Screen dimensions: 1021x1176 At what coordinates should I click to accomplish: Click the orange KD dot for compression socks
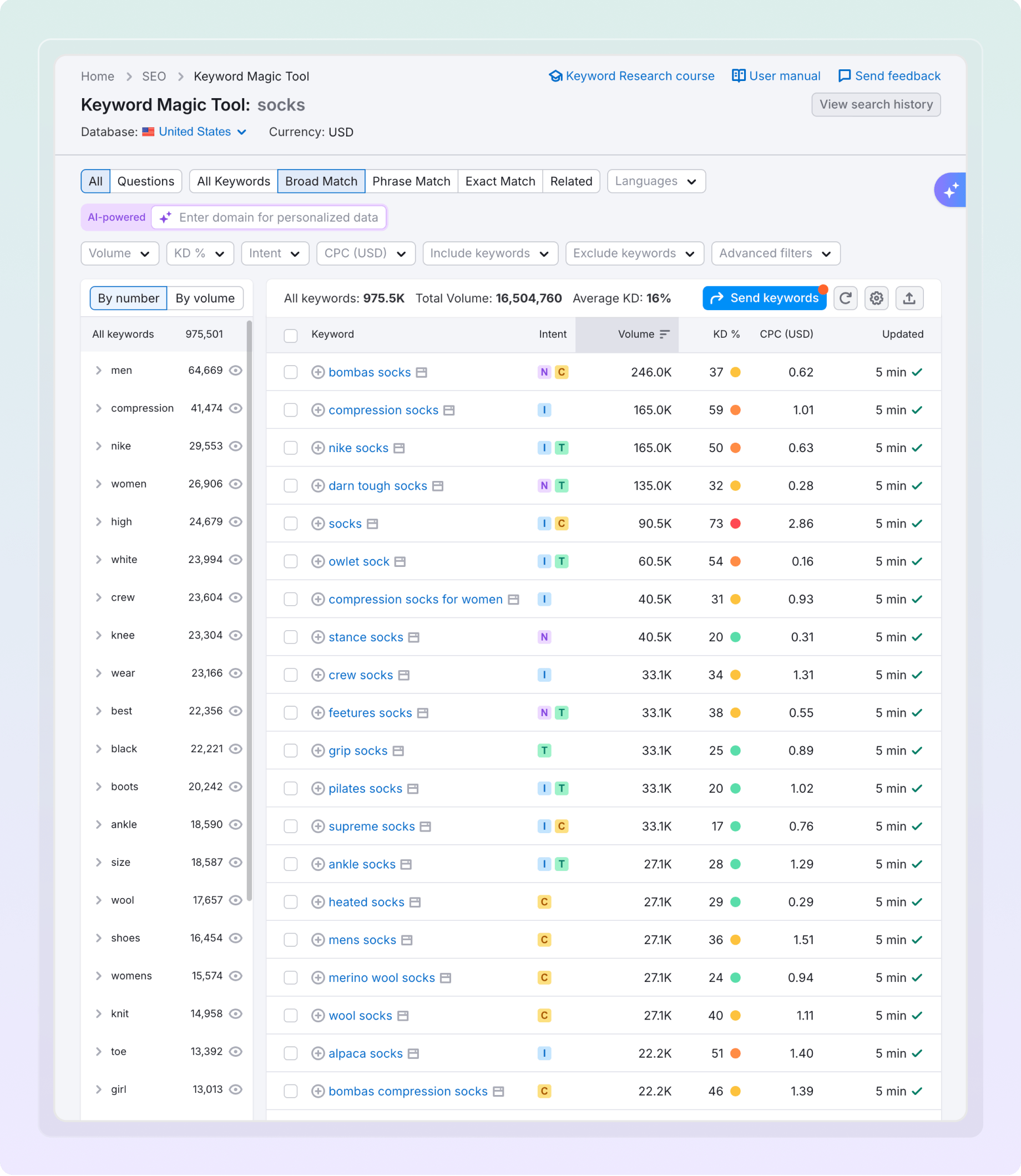click(736, 410)
